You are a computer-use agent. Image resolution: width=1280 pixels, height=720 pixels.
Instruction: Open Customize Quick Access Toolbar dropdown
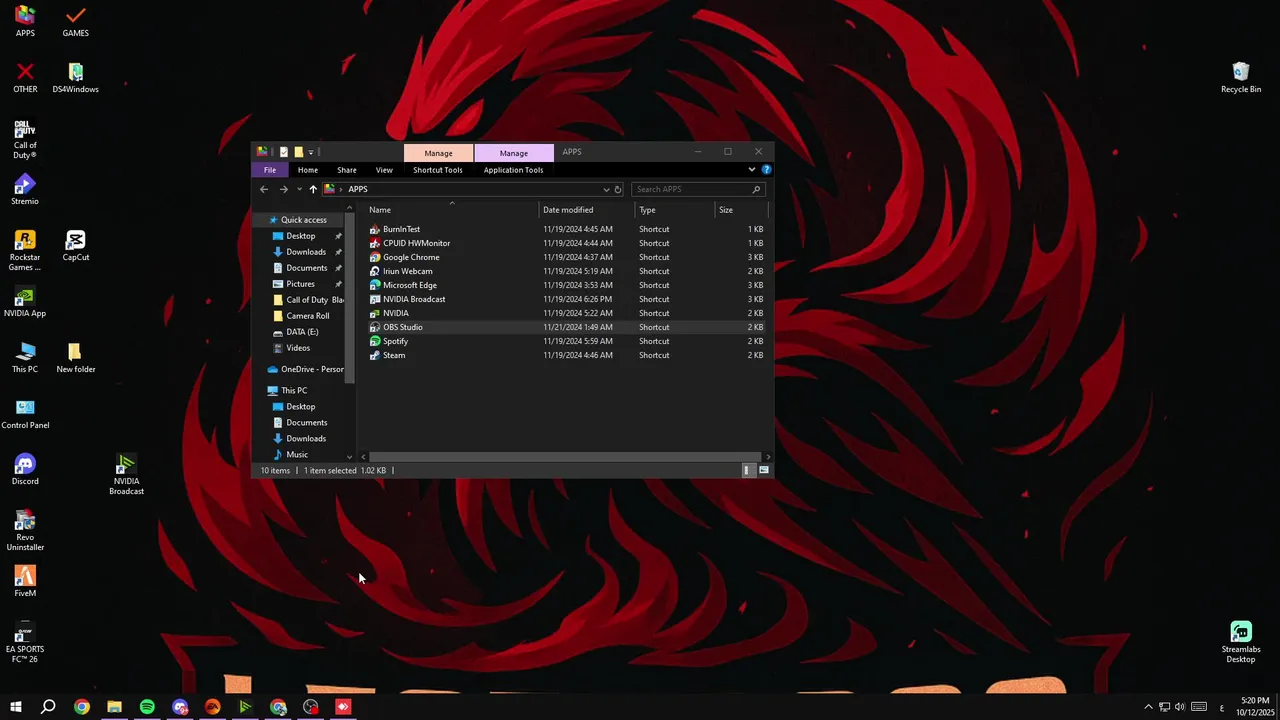click(x=311, y=152)
